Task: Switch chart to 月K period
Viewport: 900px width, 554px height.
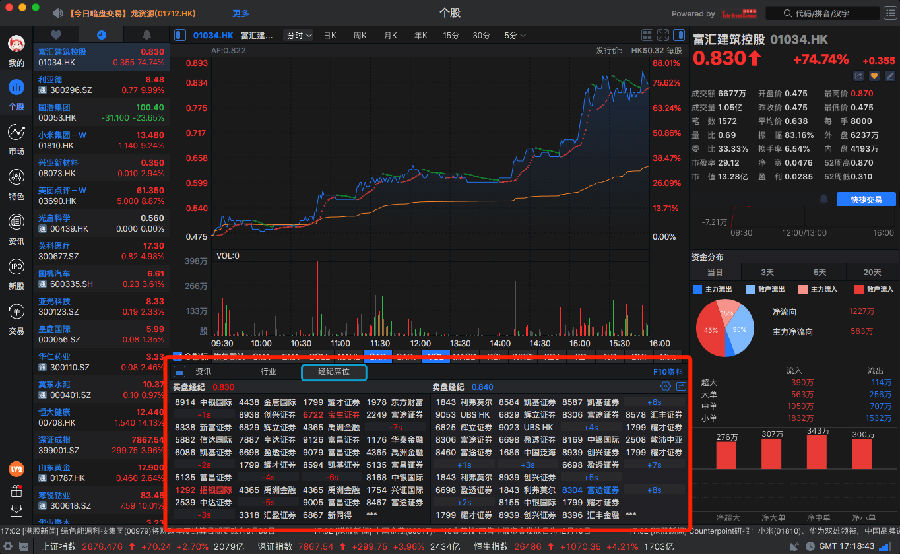Action: [390, 36]
